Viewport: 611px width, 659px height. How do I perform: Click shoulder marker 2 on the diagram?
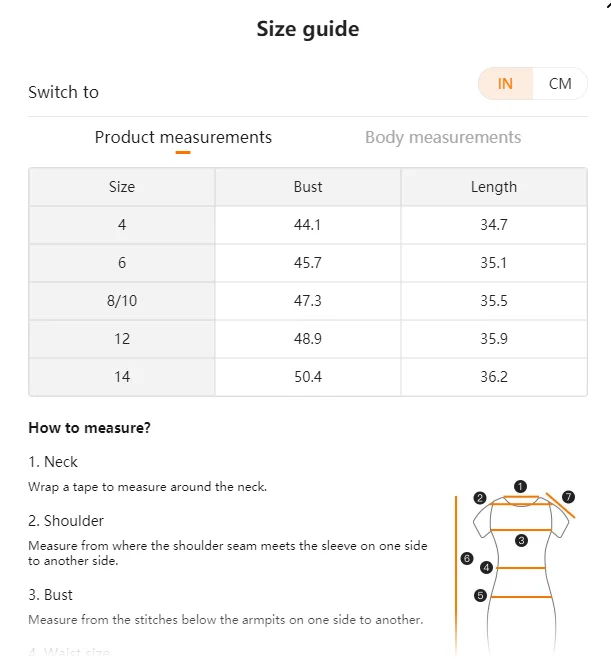click(480, 498)
